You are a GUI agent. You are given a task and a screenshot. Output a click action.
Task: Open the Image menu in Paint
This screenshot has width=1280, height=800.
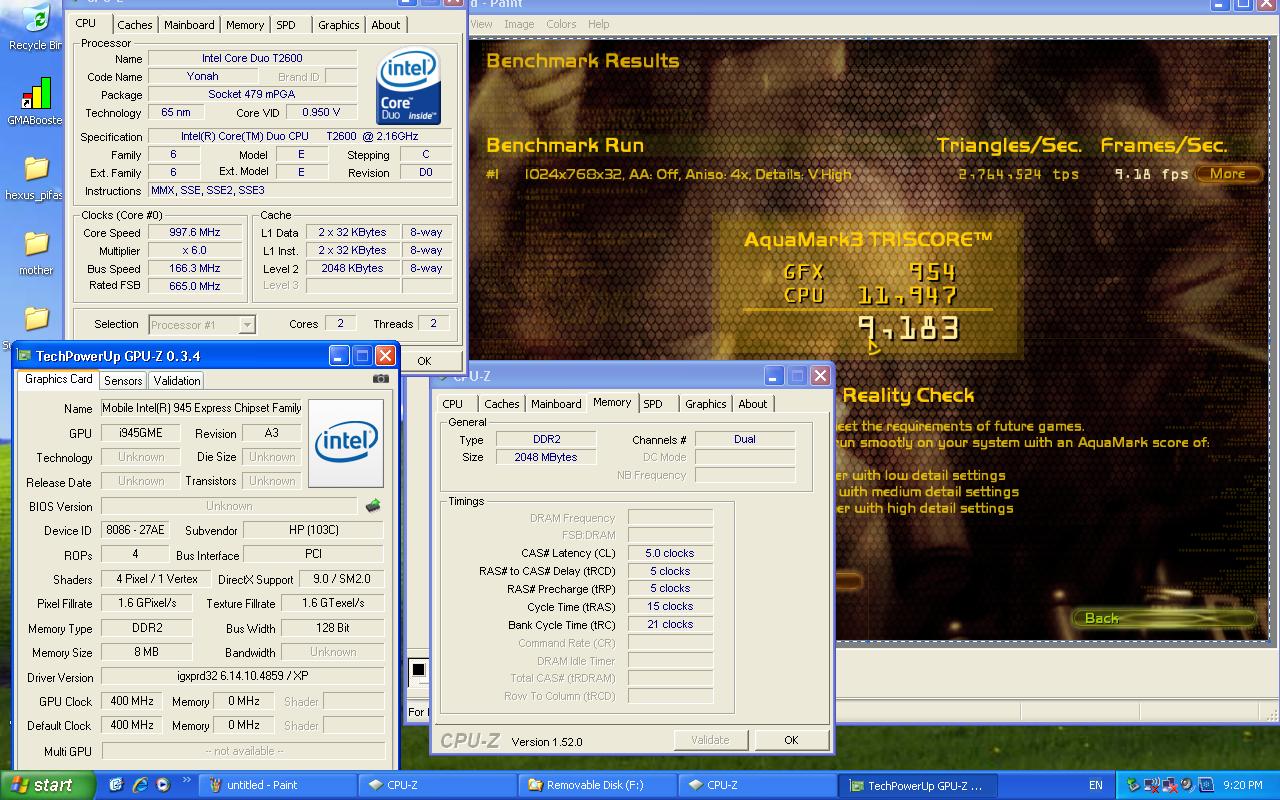[519, 24]
